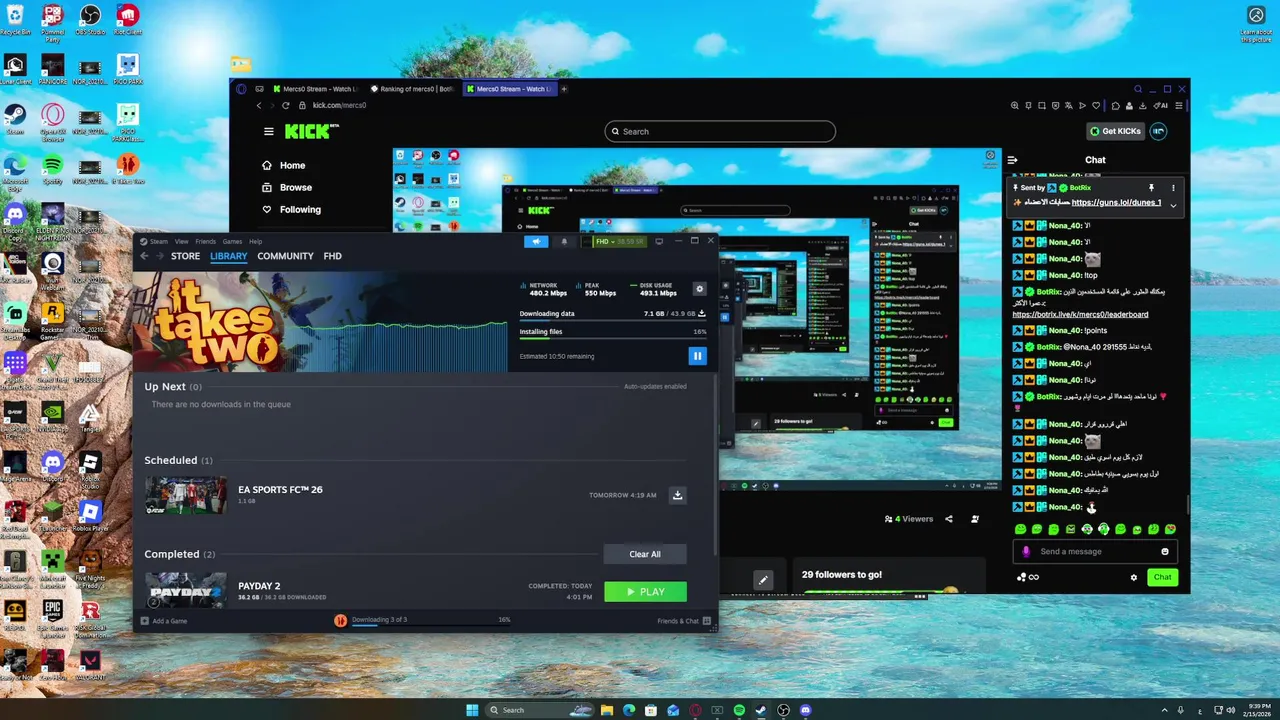Open the guns.lol/dunes_1 link
This screenshot has height=720, width=1280.
(x=1117, y=202)
